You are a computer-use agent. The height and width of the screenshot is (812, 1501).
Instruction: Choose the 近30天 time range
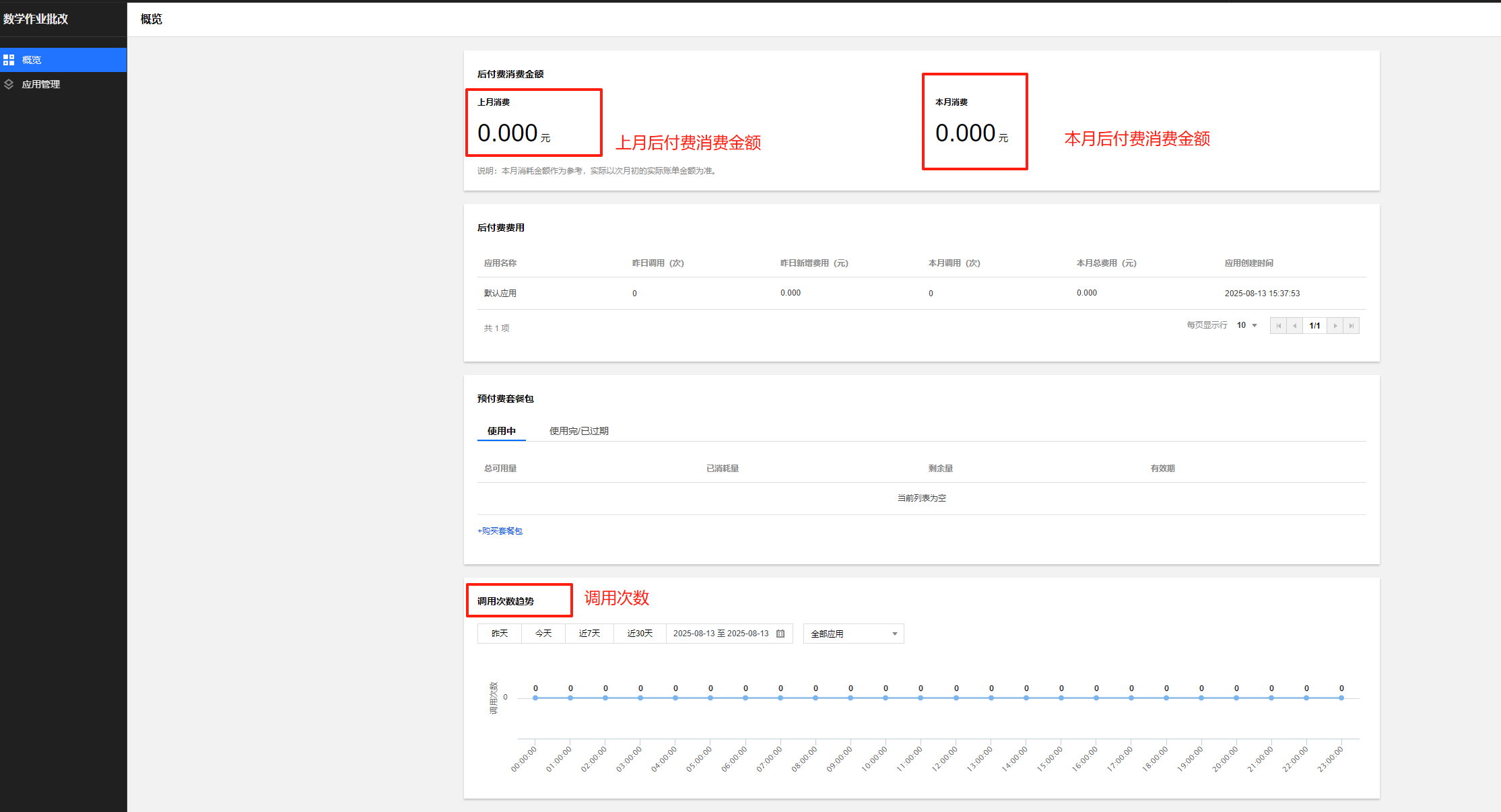coord(640,634)
